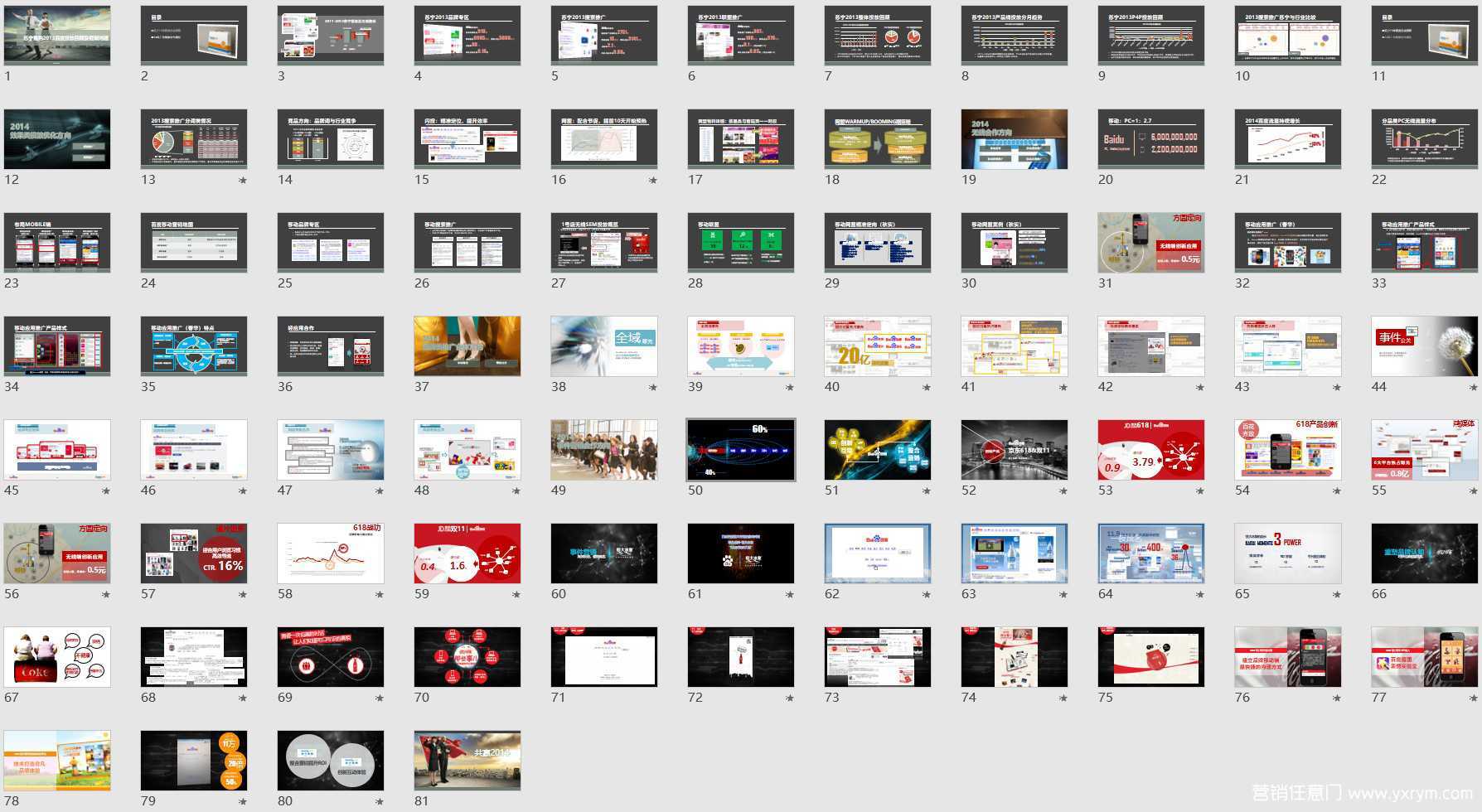This screenshot has width=1482, height=812.
Task: Click the animation star icon under slide 48
Action: click(516, 491)
